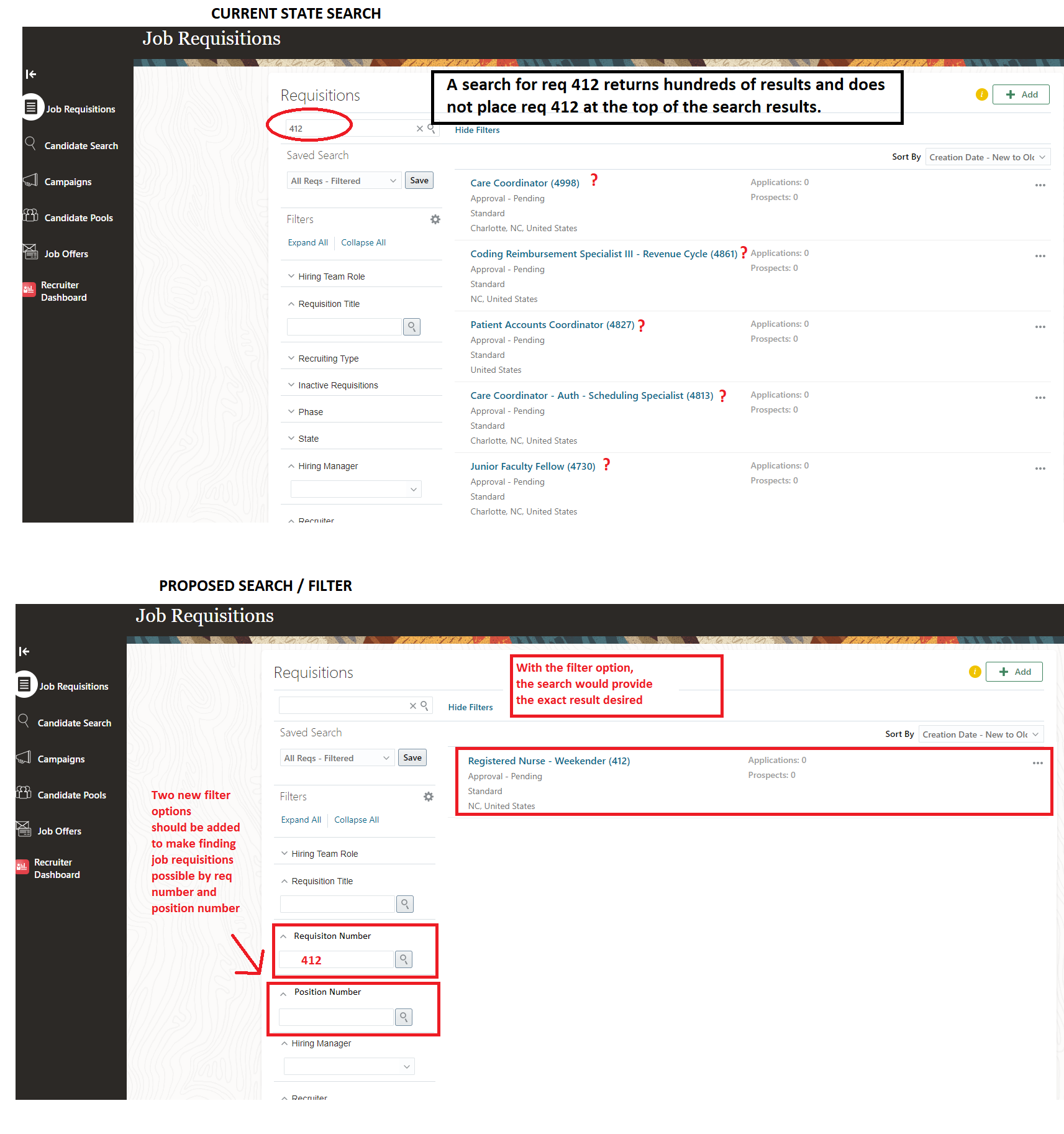The image size is (1064, 1134).
Task: Open the All Reqs - Filtered saved search dropdown
Action: tap(343, 180)
